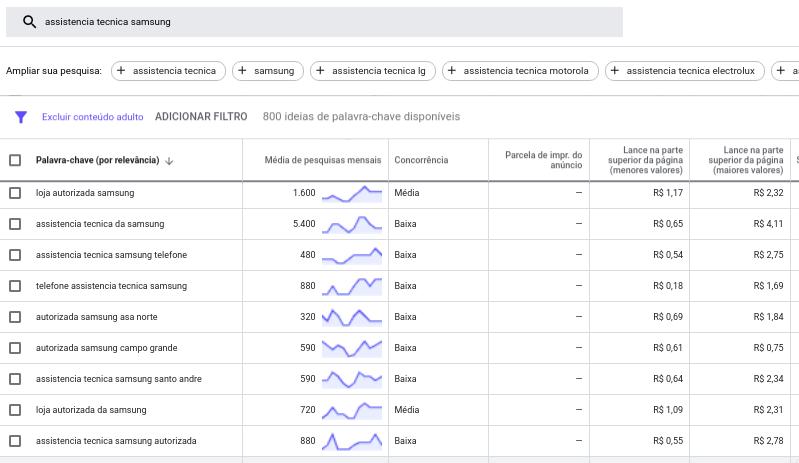Click keyword 'autorizada samsung campo grande'

click(x=106, y=348)
